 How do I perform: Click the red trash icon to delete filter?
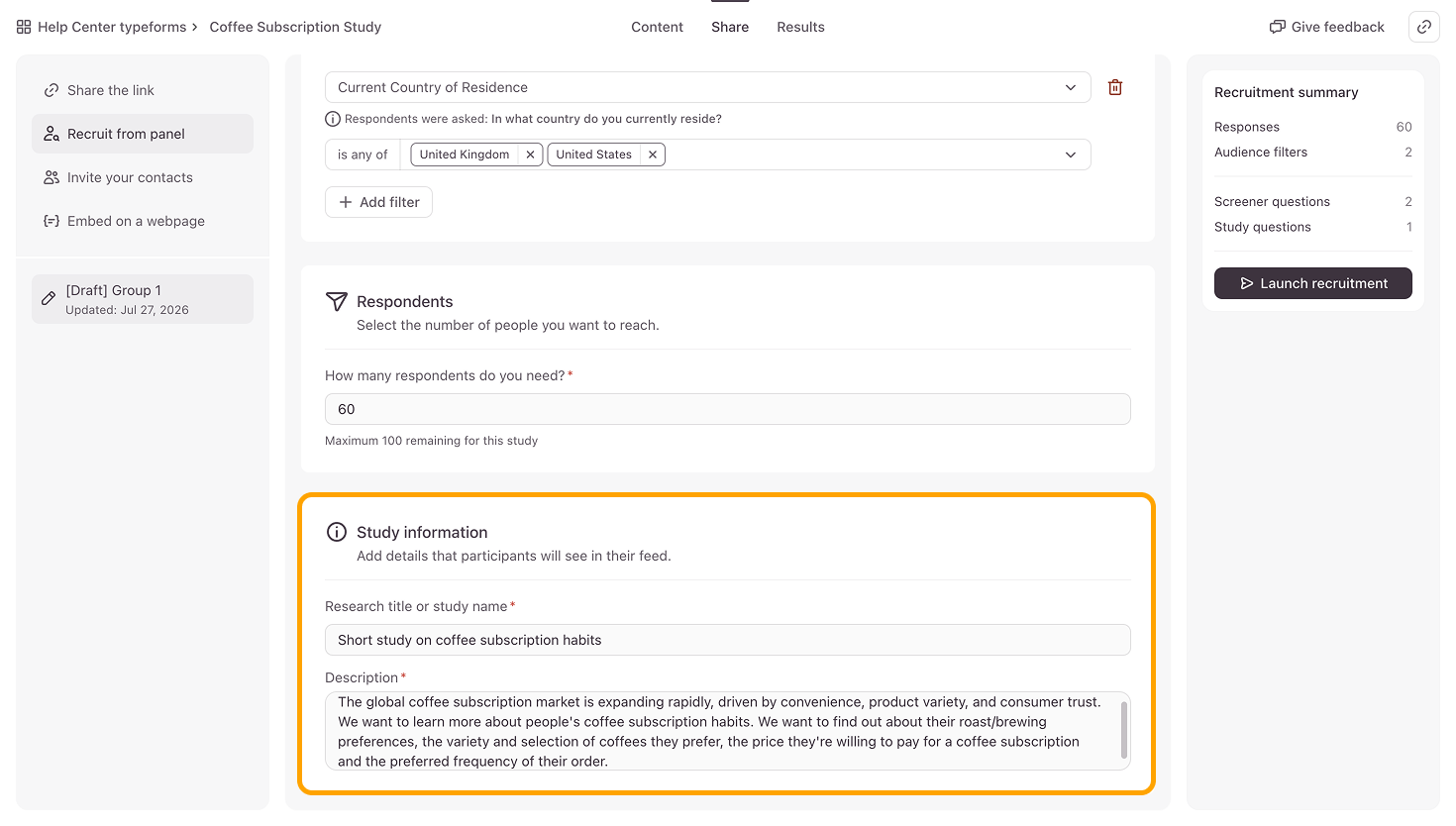tap(1114, 87)
